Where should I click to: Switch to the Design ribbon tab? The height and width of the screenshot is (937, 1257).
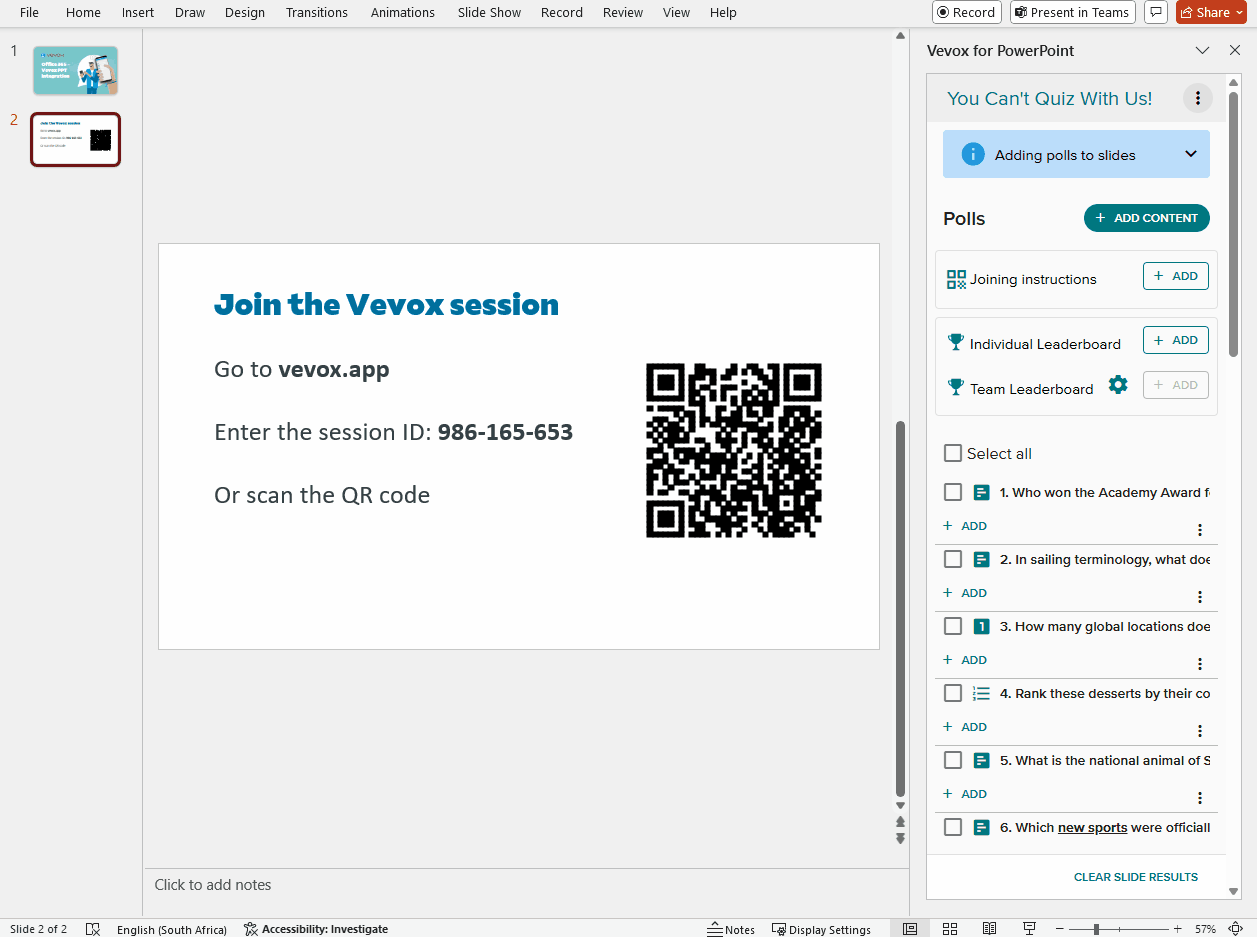(x=245, y=12)
